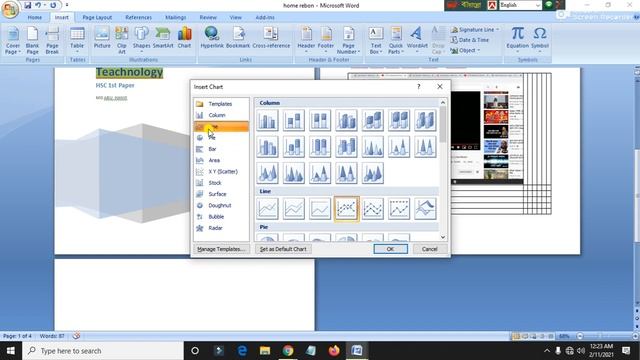
Task: Click the Cover Page icon in ribbon
Action: pyautogui.click(x=13, y=40)
